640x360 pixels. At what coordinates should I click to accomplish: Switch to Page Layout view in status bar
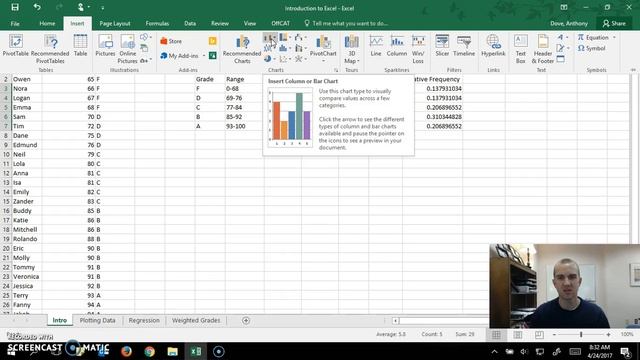[x=518, y=335]
